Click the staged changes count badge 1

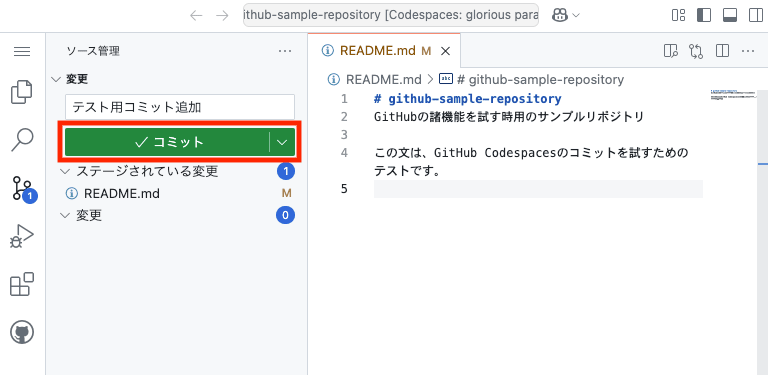click(286, 171)
